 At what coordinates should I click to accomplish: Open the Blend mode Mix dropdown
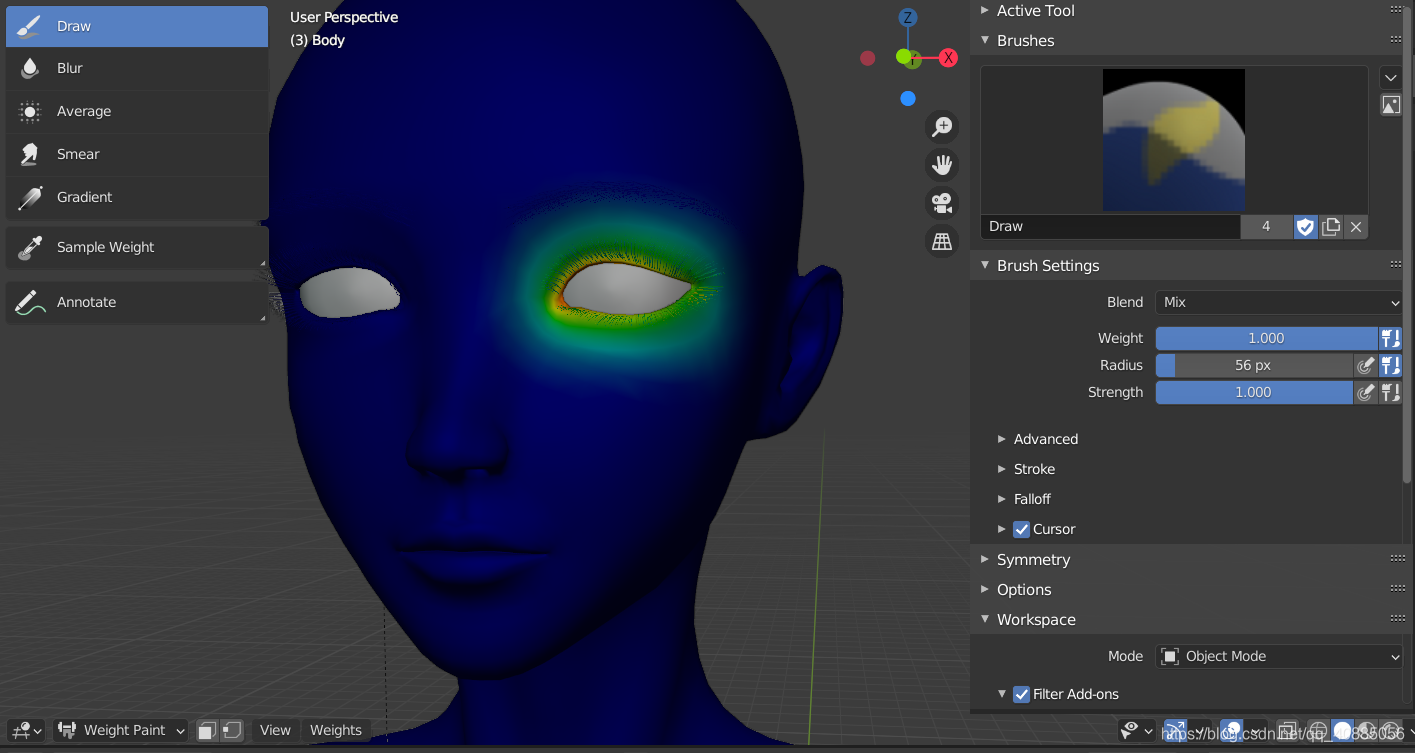click(x=1279, y=302)
